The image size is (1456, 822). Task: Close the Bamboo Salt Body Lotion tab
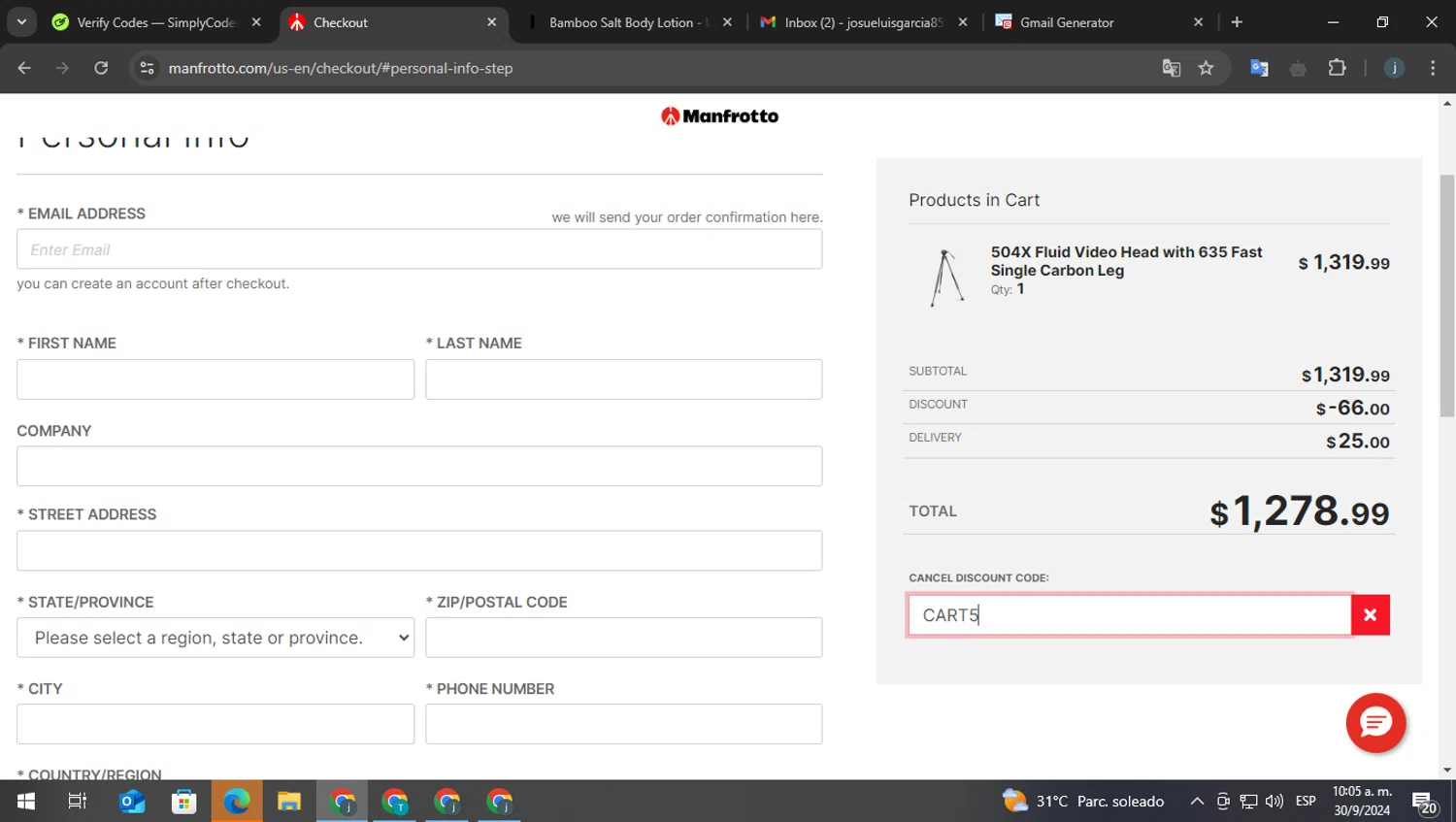pyautogui.click(x=727, y=22)
